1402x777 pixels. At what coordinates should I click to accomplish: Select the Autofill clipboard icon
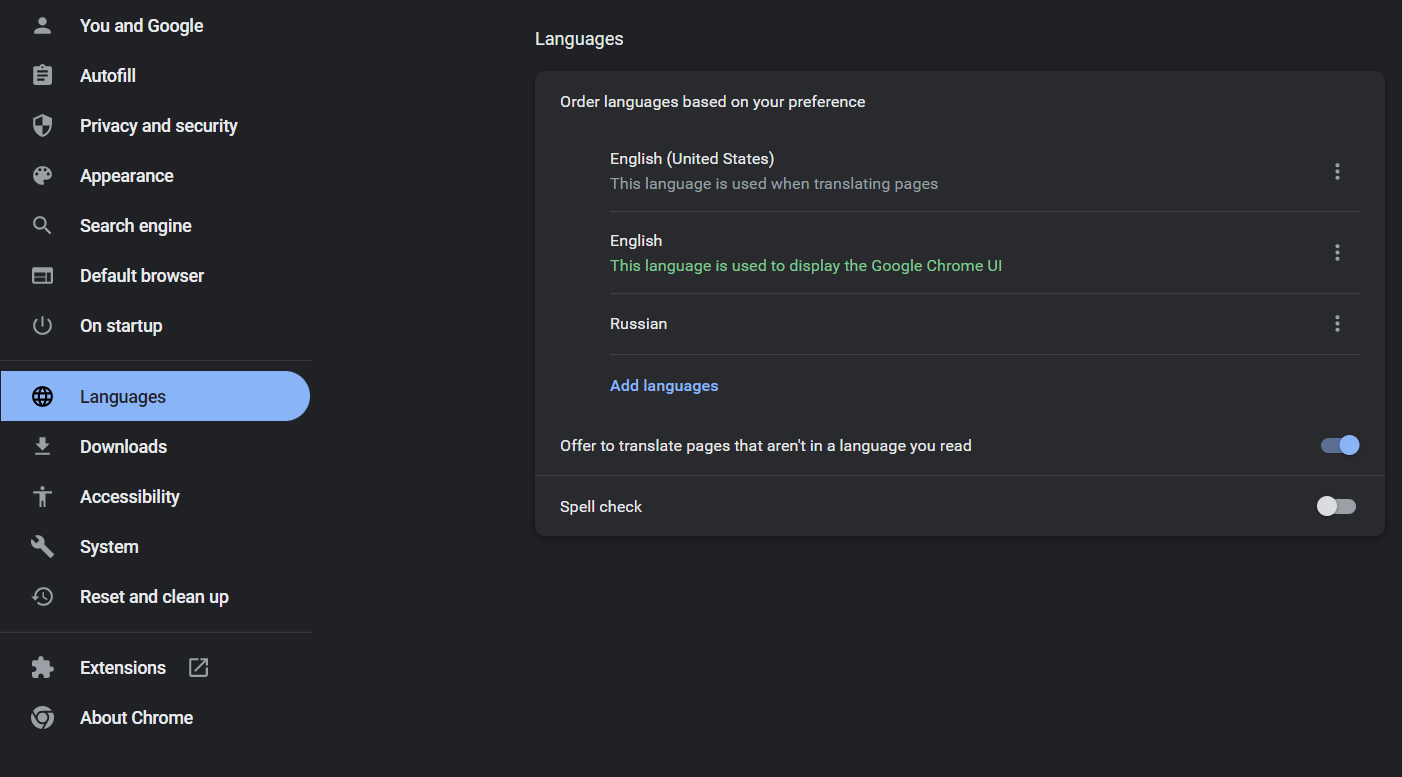[42, 75]
